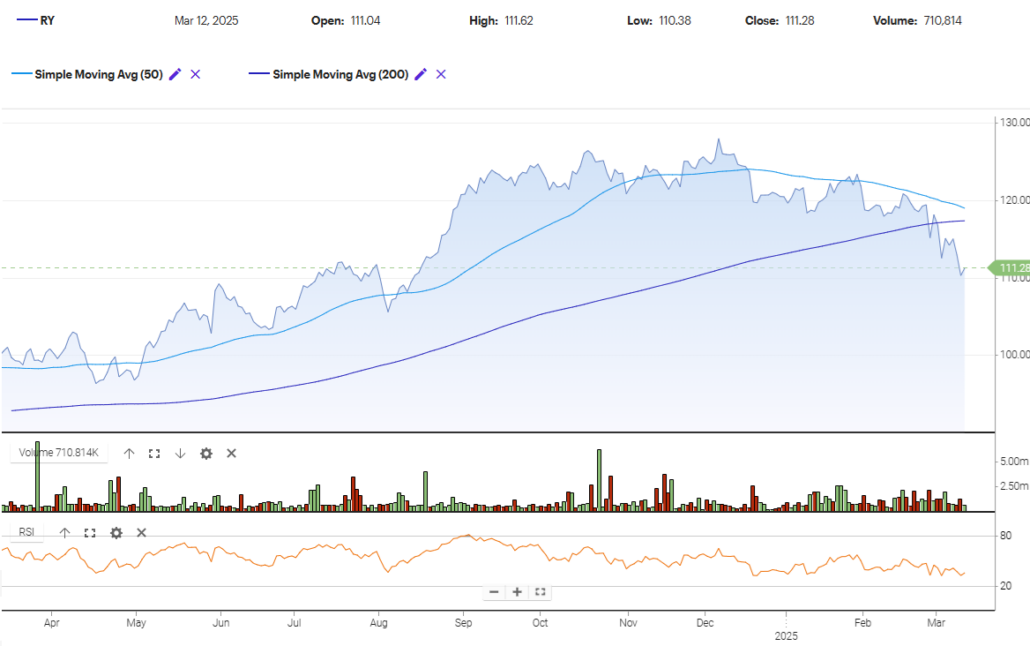Maximize the RSI pane
The width and height of the screenshot is (1030, 646).
tap(90, 533)
